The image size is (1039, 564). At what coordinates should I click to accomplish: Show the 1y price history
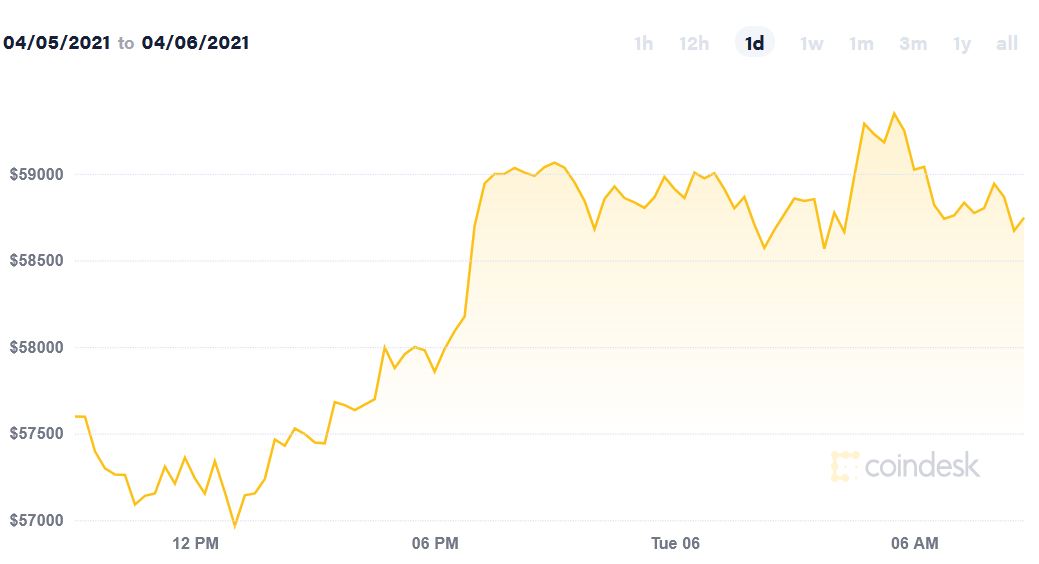pyautogui.click(x=962, y=44)
